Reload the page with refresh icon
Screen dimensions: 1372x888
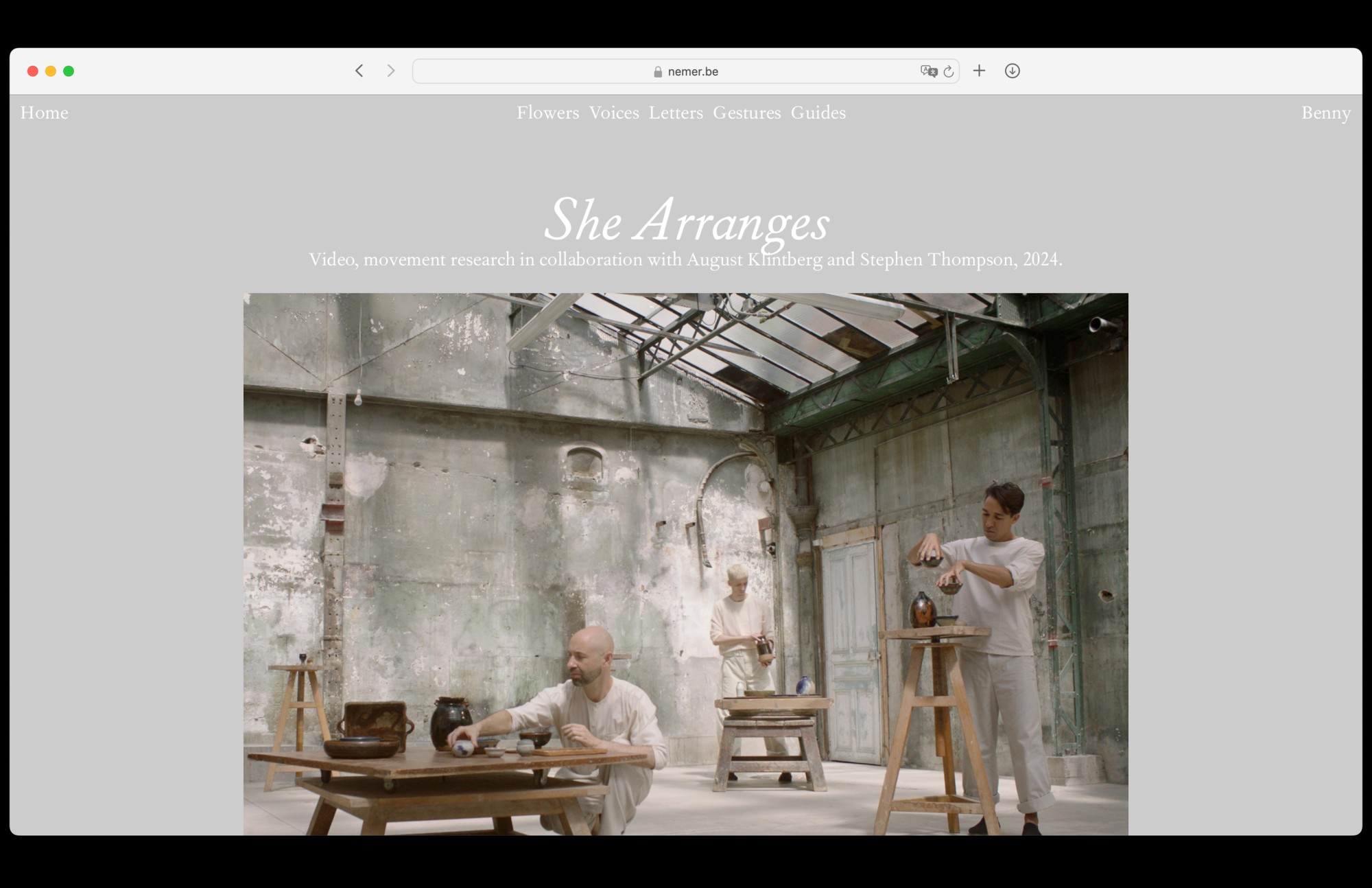(949, 71)
